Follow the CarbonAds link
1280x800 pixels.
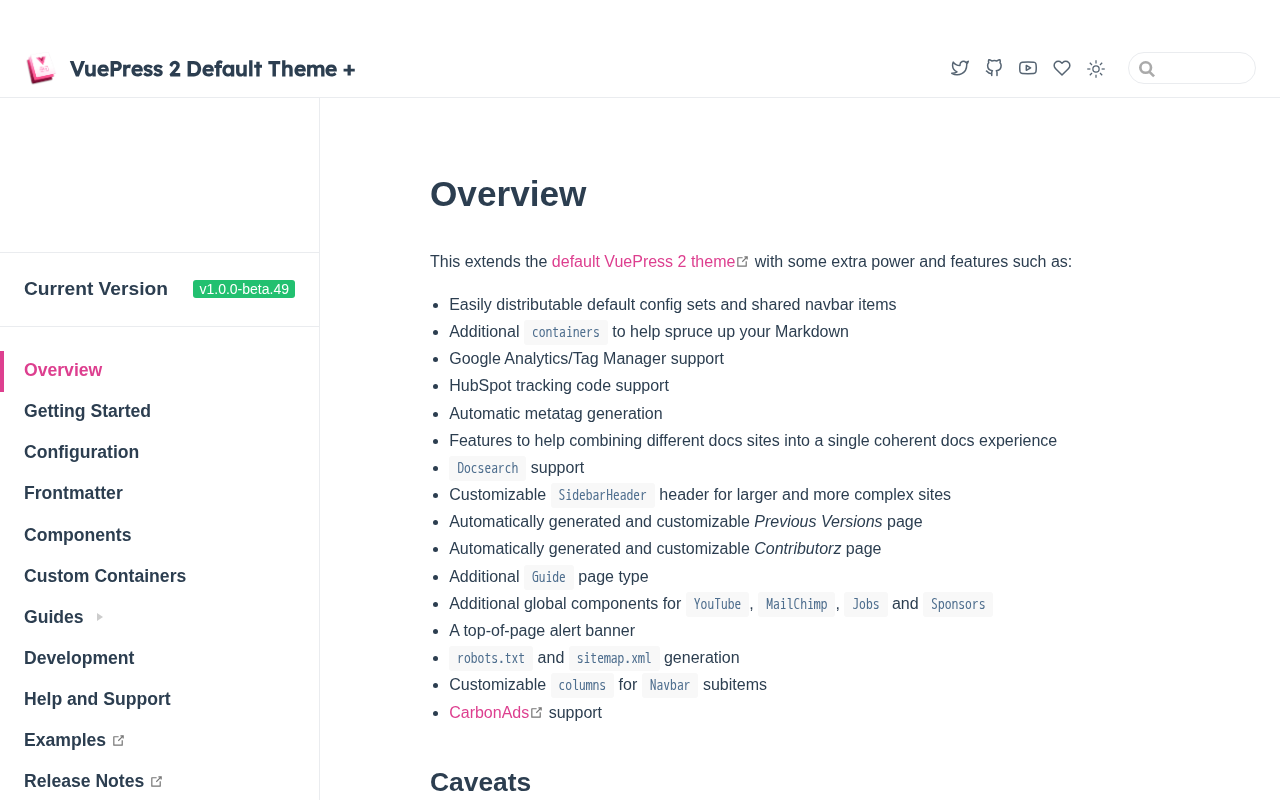click(x=489, y=713)
